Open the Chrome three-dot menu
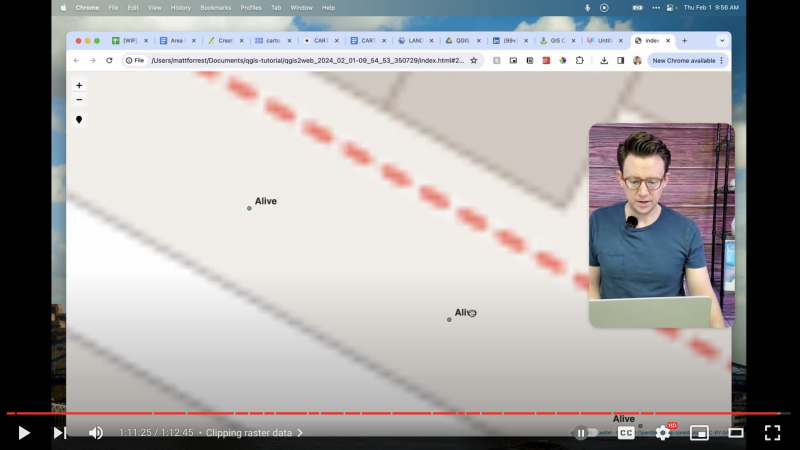 [721, 60]
